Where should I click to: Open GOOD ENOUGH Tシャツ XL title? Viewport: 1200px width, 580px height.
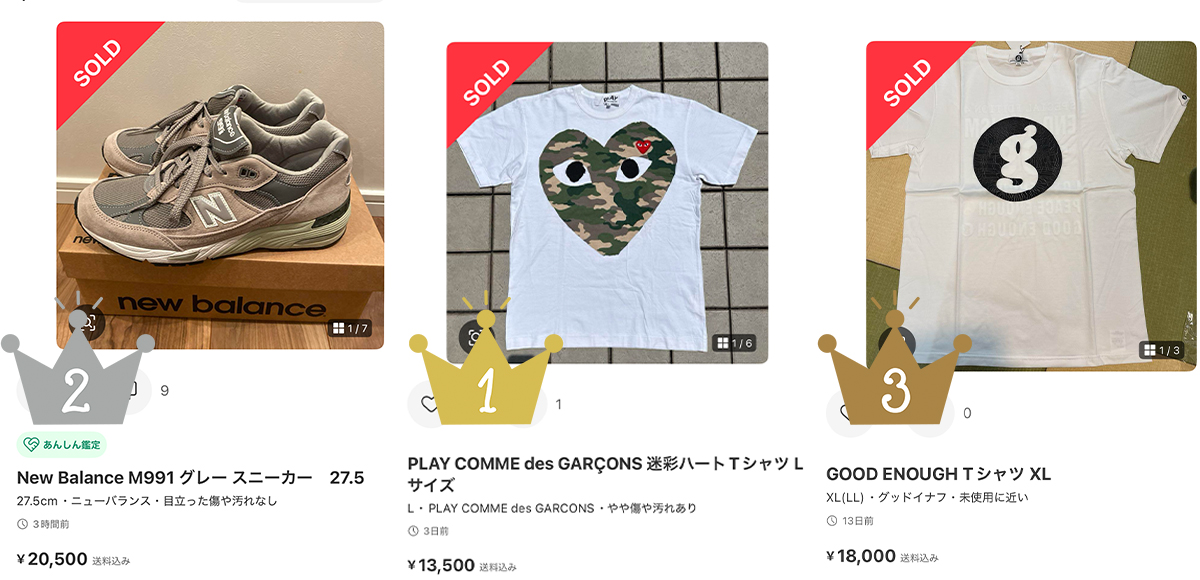(x=939, y=474)
